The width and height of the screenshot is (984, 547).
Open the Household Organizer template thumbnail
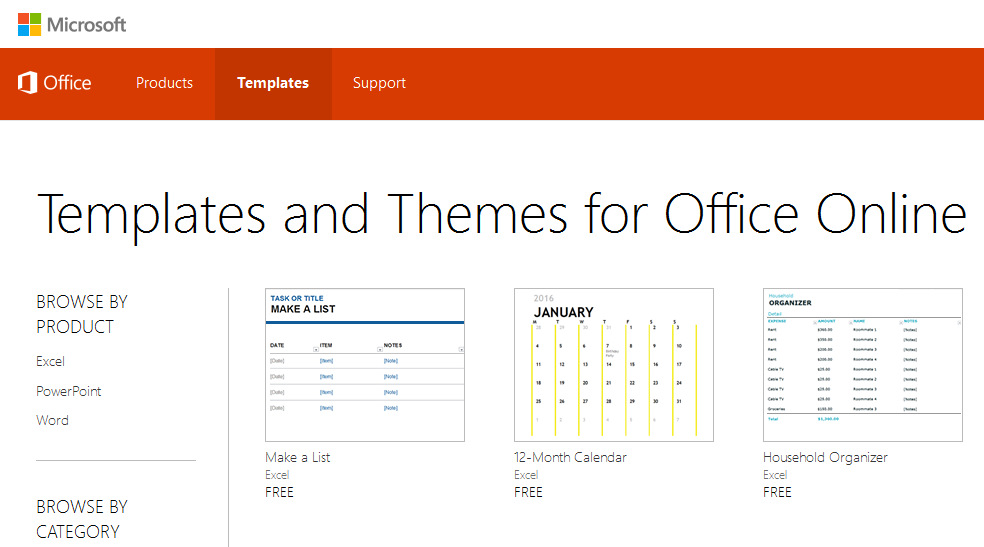pyautogui.click(x=862, y=365)
